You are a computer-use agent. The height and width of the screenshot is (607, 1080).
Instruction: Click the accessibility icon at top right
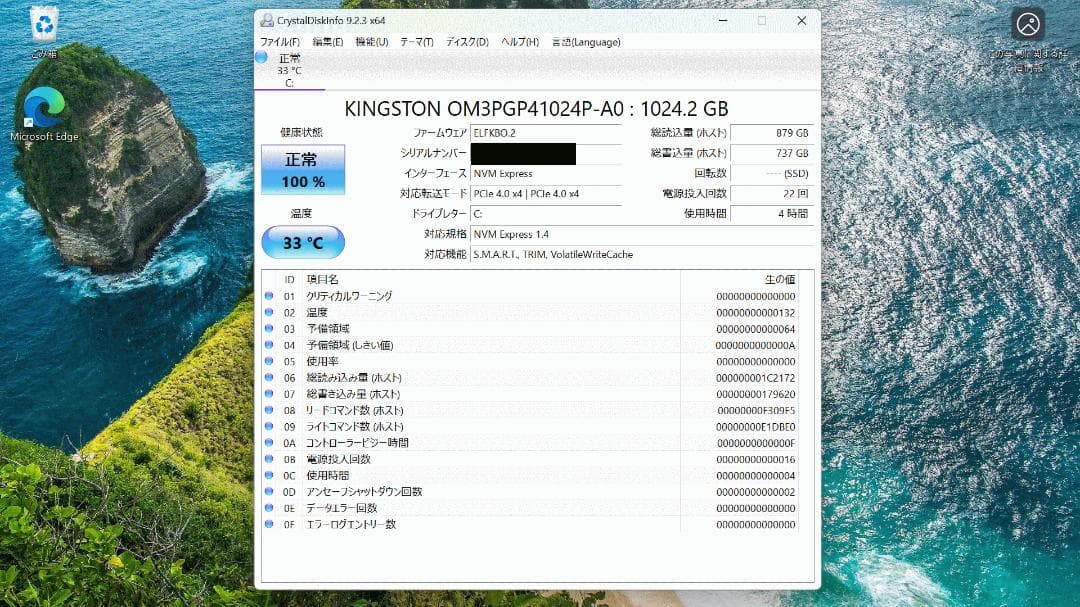tap(1028, 23)
